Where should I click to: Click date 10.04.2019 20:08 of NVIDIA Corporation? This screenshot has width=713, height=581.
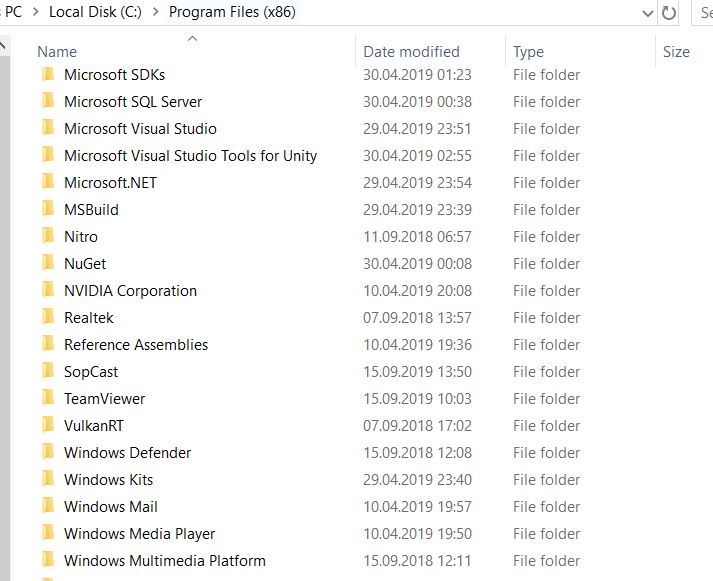pyautogui.click(x=417, y=290)
